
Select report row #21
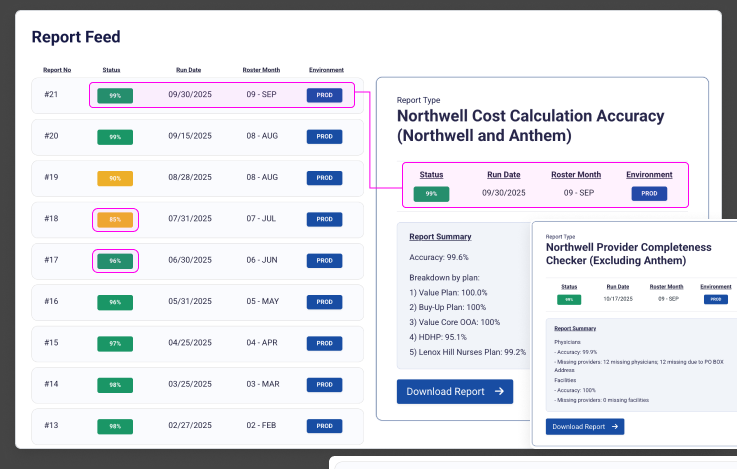point(197,95)
